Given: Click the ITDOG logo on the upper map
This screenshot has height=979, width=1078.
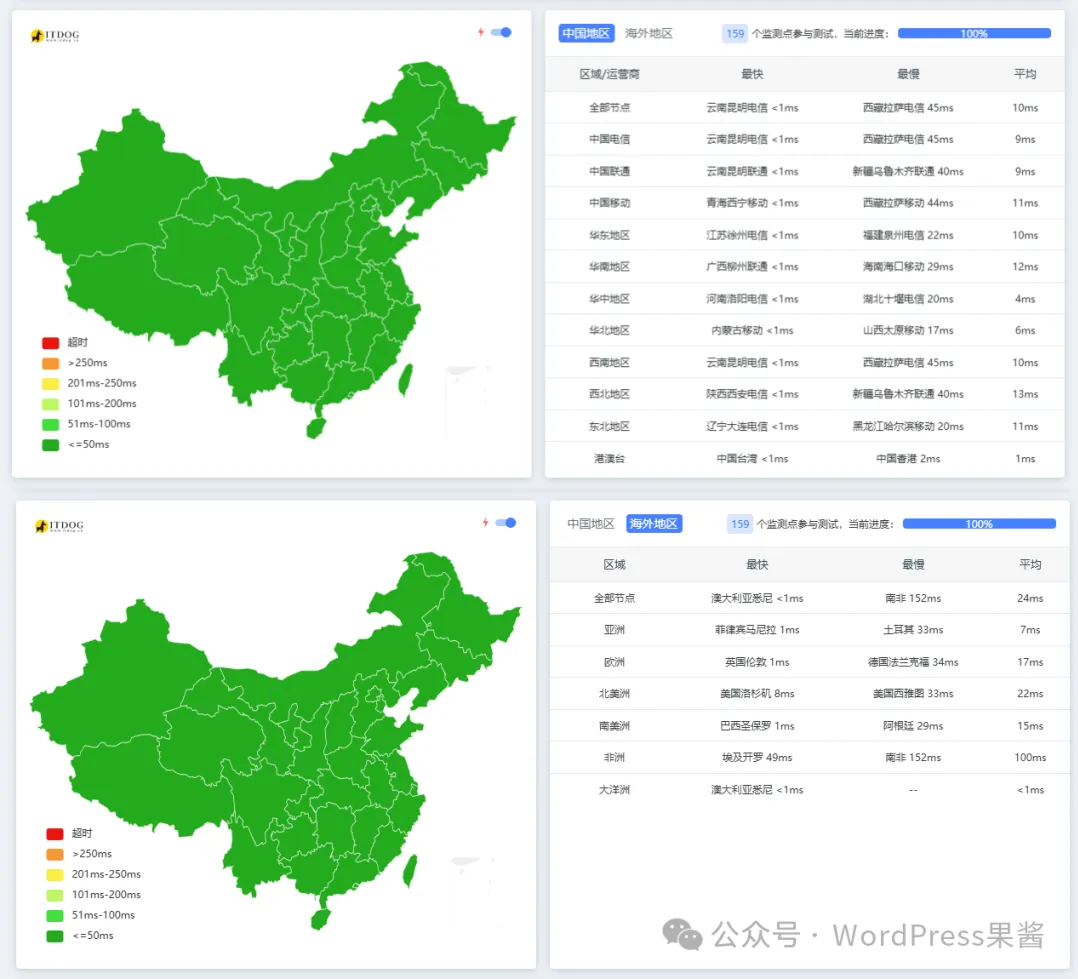Looking at the screenshot, I should point(55,36).
